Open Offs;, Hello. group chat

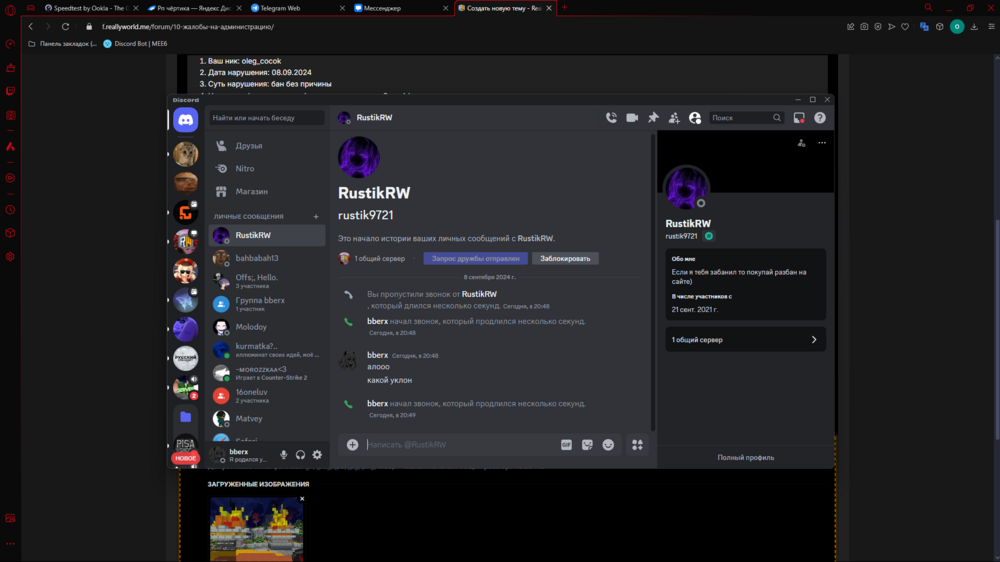coord(267,281)
